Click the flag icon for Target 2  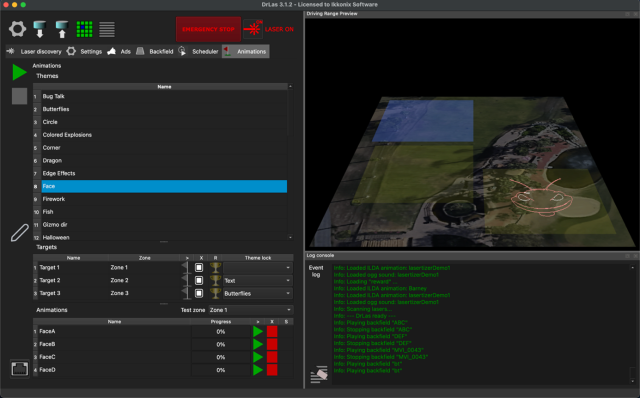point(187,280)
